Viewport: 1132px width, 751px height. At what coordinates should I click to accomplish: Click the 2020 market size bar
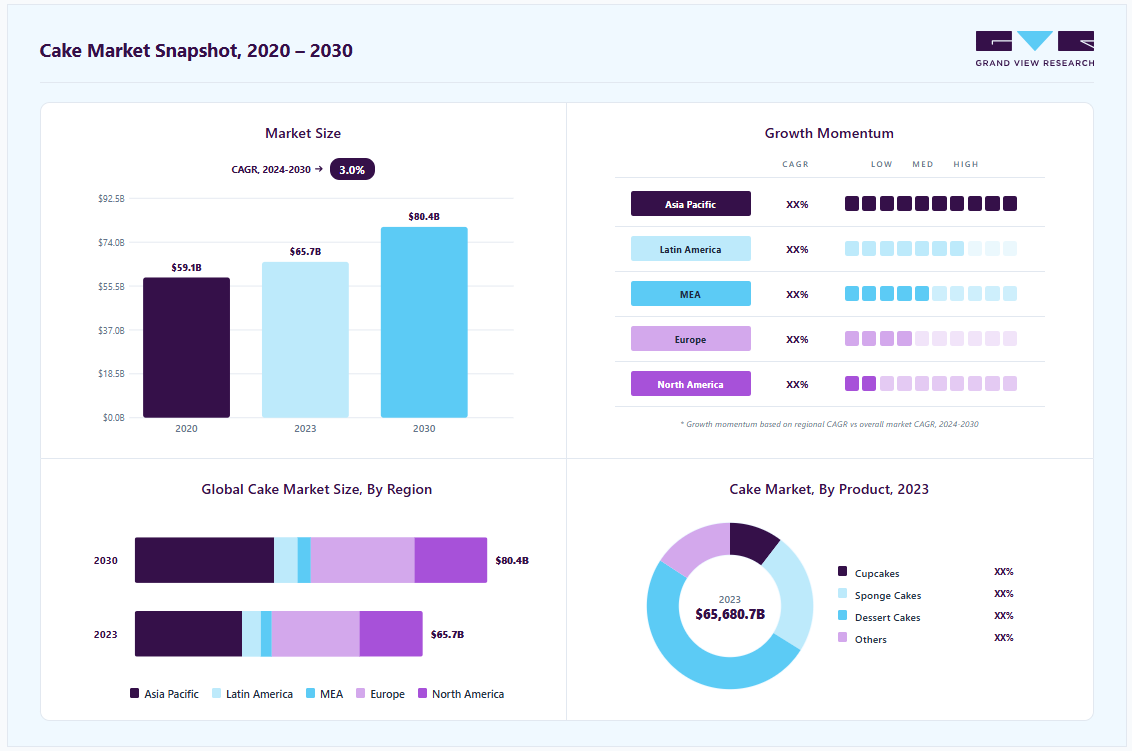pyautogui.click(x=186, y=347)
